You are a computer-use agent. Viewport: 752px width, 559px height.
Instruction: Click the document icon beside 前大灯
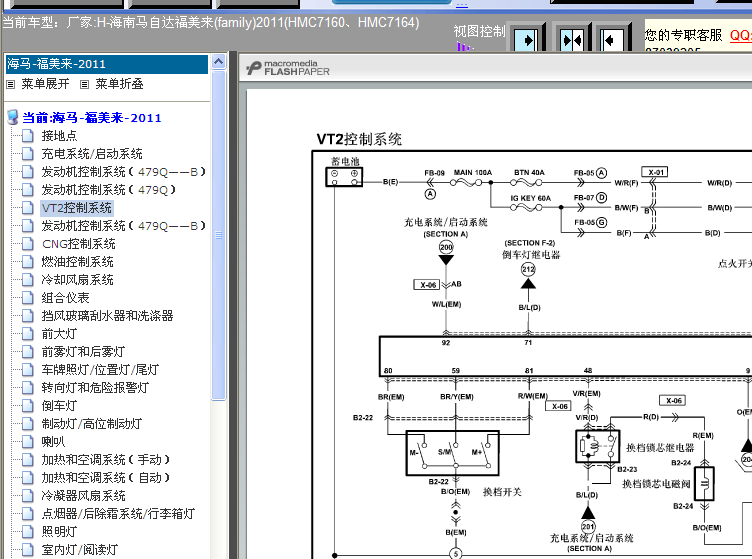(28, 334)
